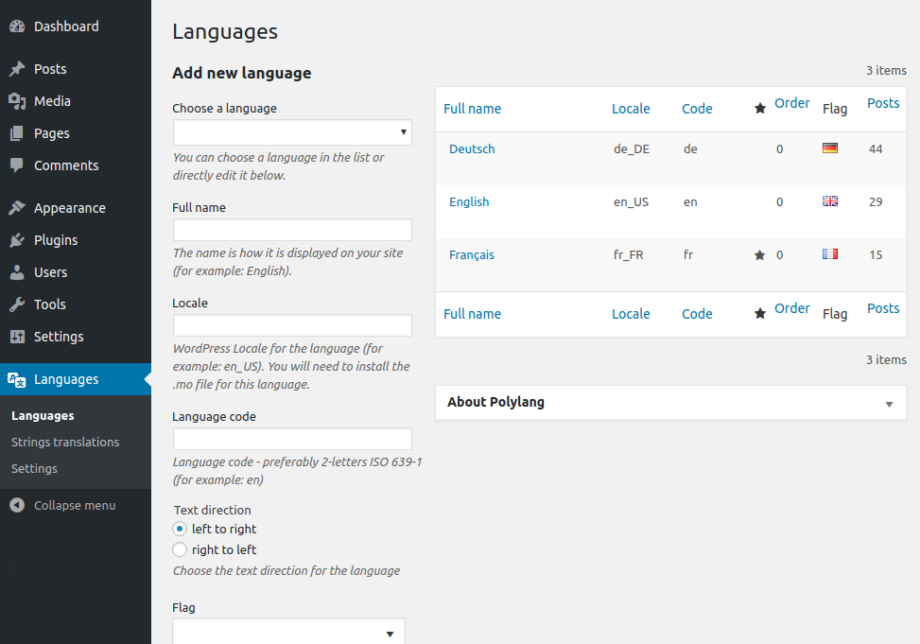Select the right to left text direction
The width and height of the screenshot is (920, 644).
(x=180, y=549)
